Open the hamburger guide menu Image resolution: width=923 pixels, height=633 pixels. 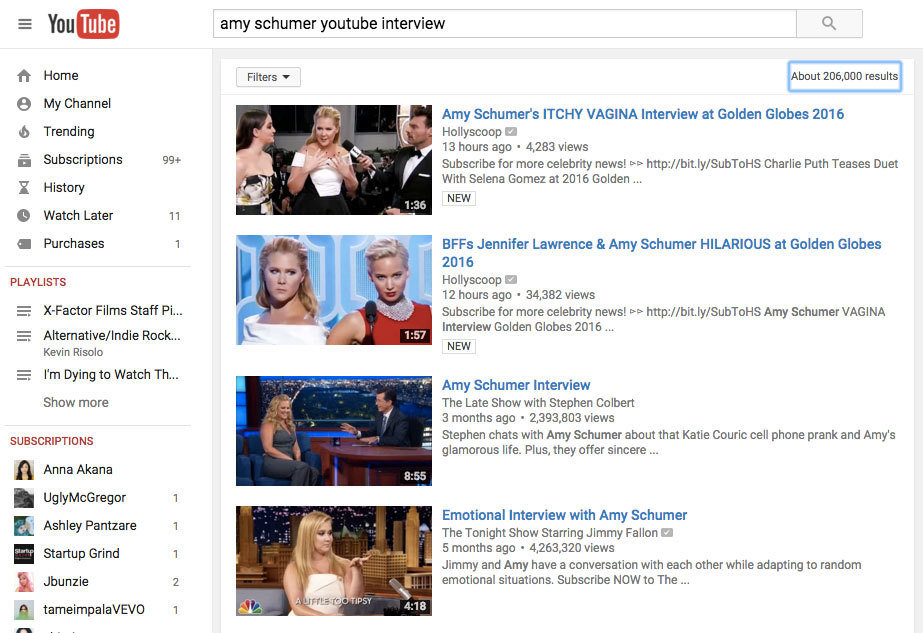coord(25,24)
